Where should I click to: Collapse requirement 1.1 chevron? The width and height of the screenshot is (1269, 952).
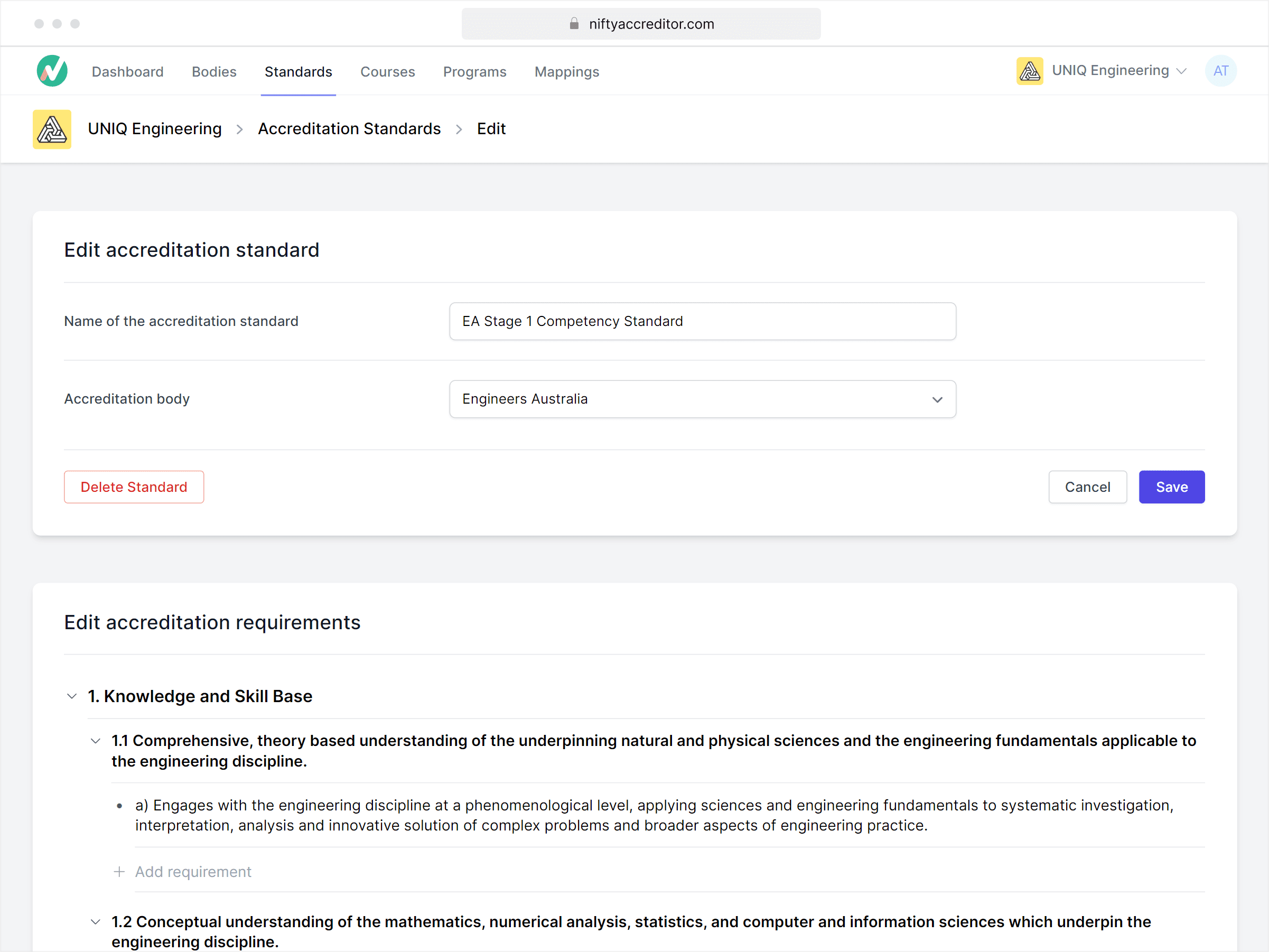coord(96,741)
